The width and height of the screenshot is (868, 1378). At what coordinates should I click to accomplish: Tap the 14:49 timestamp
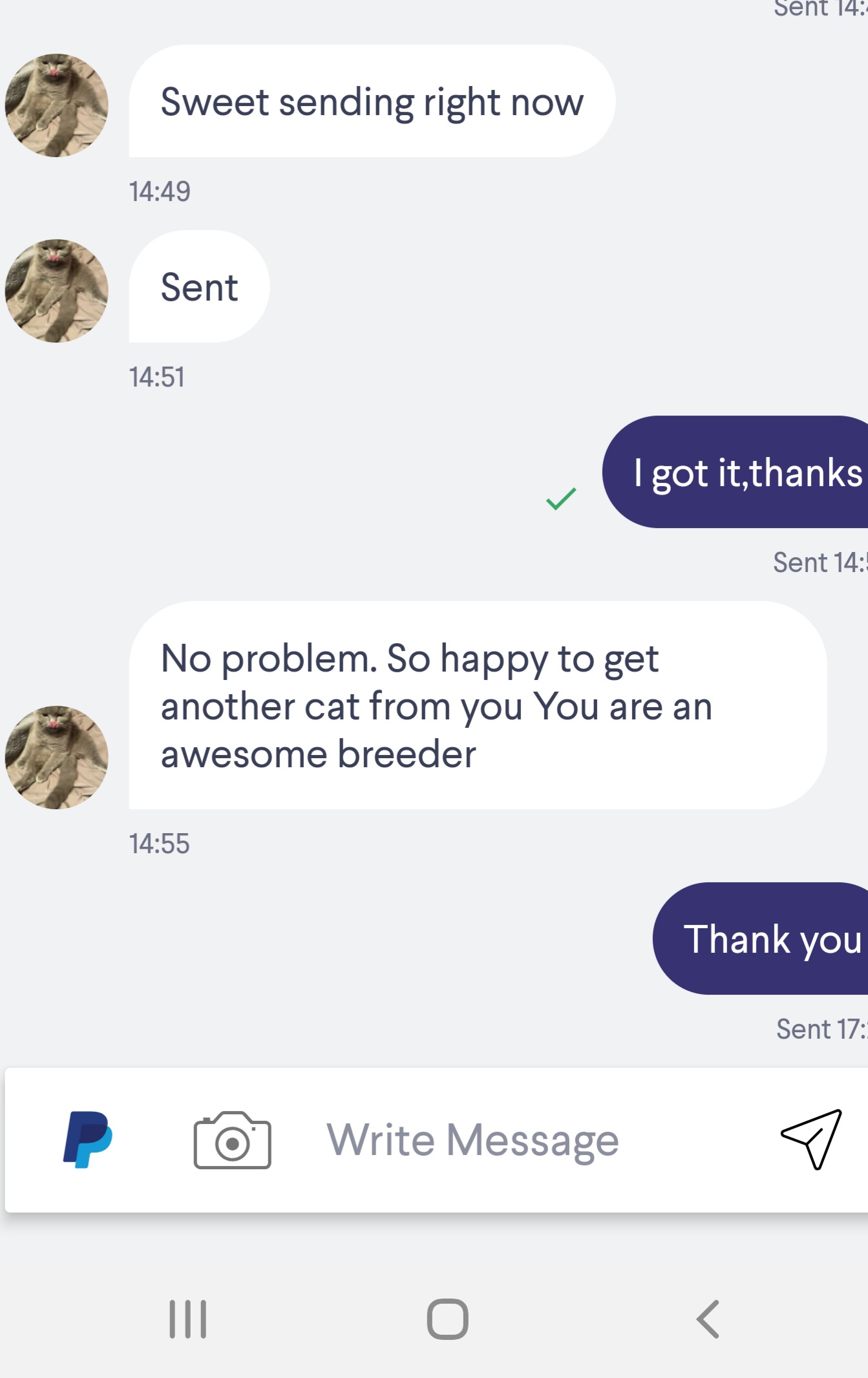click(160, 191)
